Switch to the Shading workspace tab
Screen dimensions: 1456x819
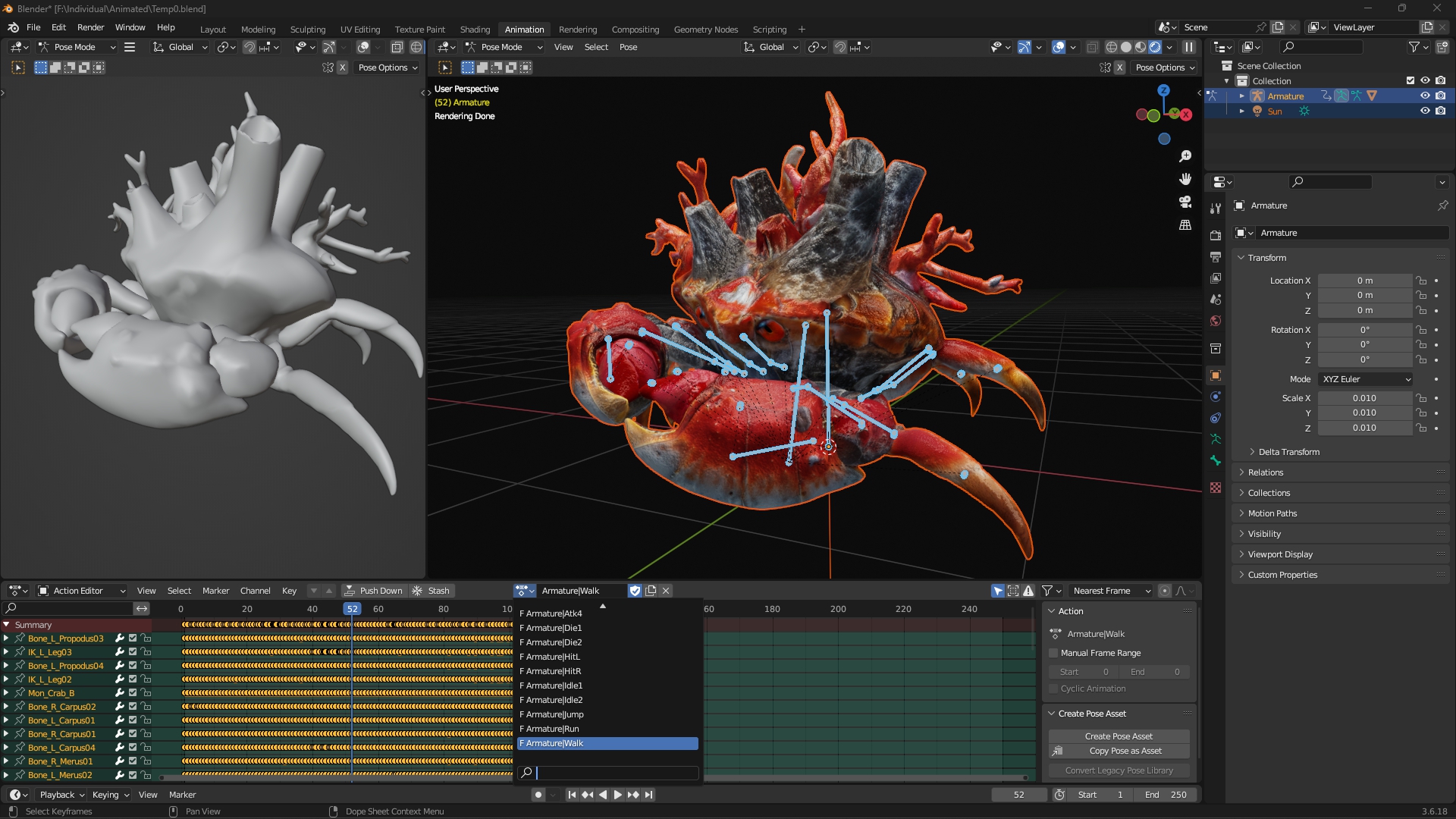point(475,30)
